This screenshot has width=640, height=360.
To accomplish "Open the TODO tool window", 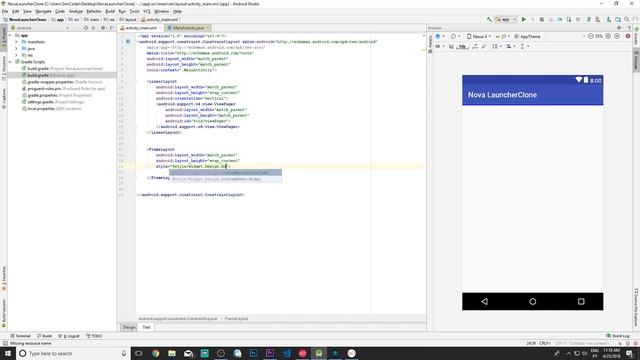I will point(94,336).
